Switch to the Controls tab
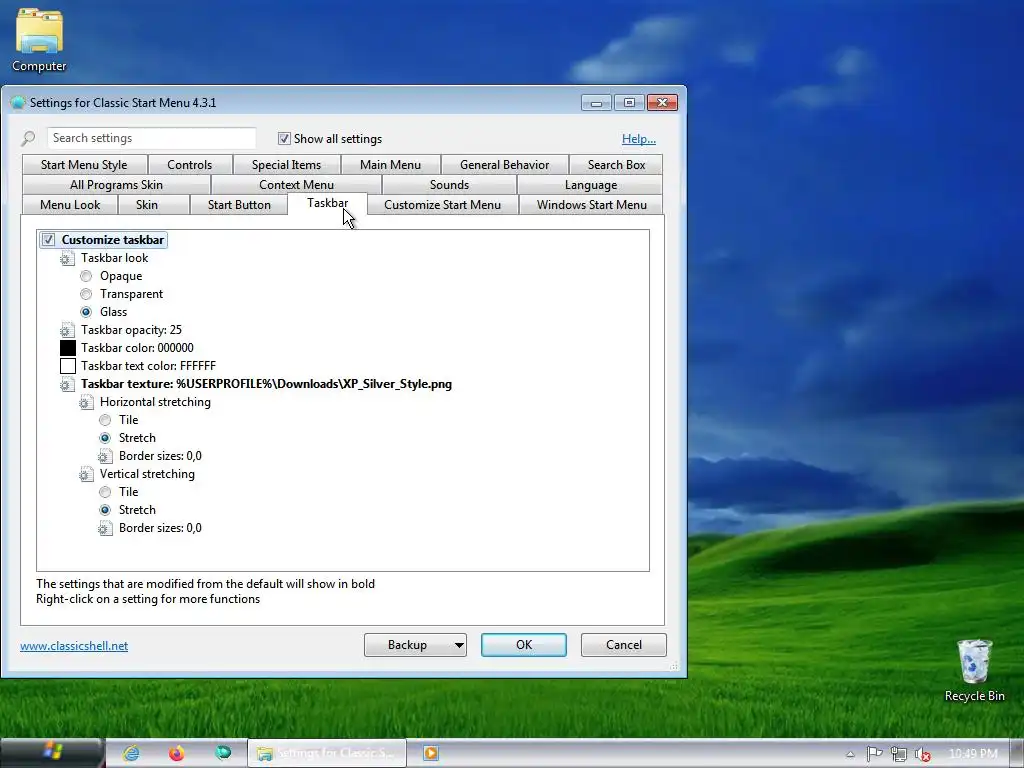Screen dimensions: 1024x768 coord(189,165)
